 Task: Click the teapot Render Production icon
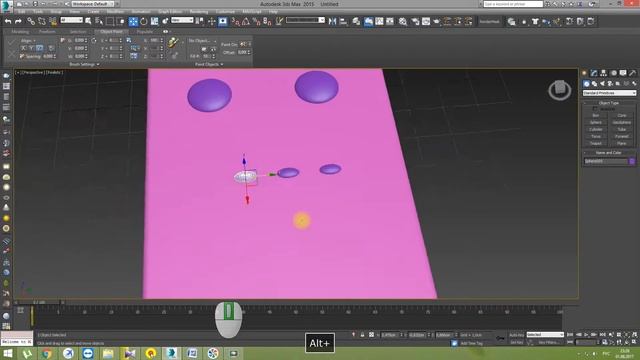click(x=437, y=22)
